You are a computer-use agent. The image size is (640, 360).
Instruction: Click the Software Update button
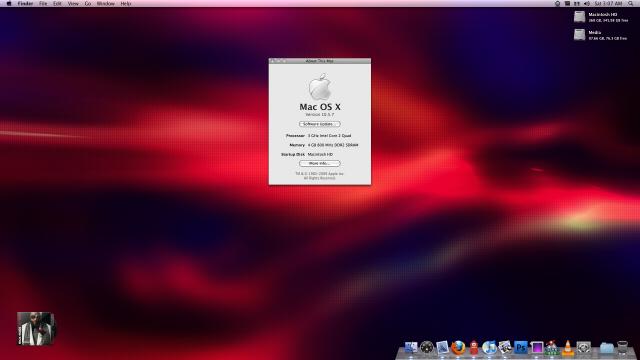(320, 124)
